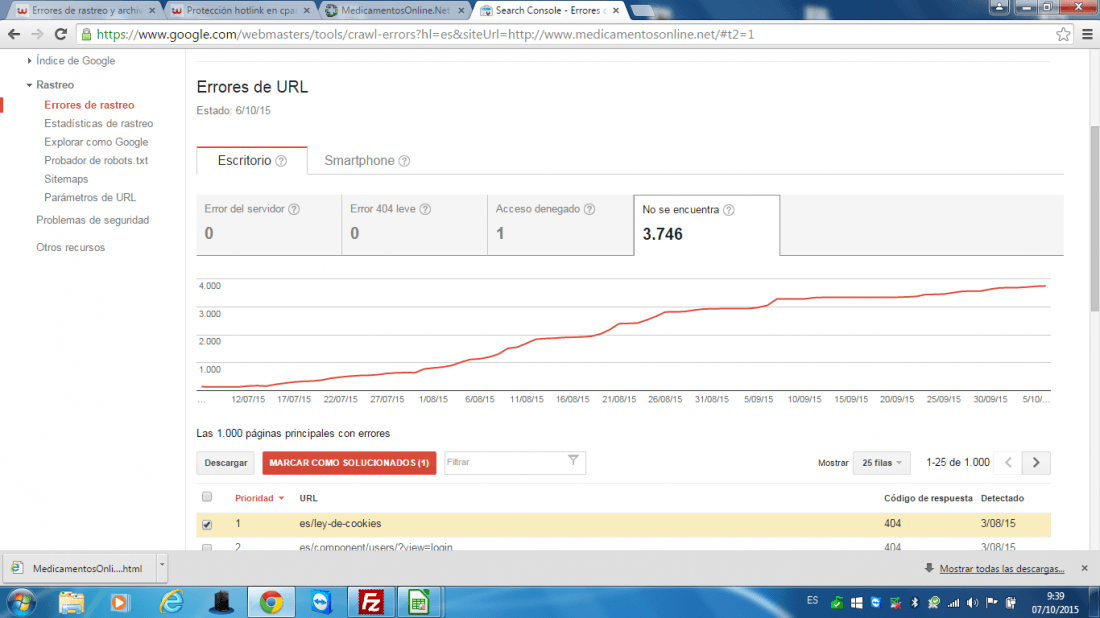
Task: Go to next page of results
Action: point(1036,462)
